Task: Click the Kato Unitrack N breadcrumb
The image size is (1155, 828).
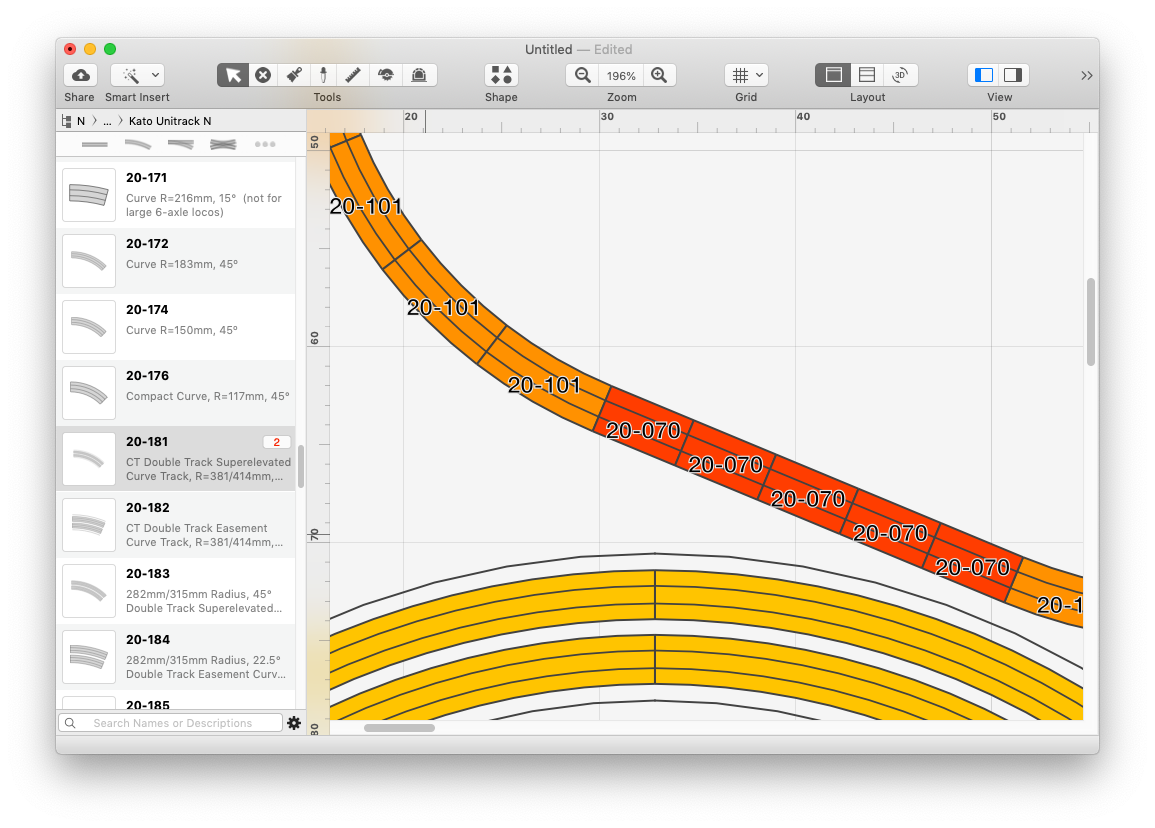Action: 169,121
